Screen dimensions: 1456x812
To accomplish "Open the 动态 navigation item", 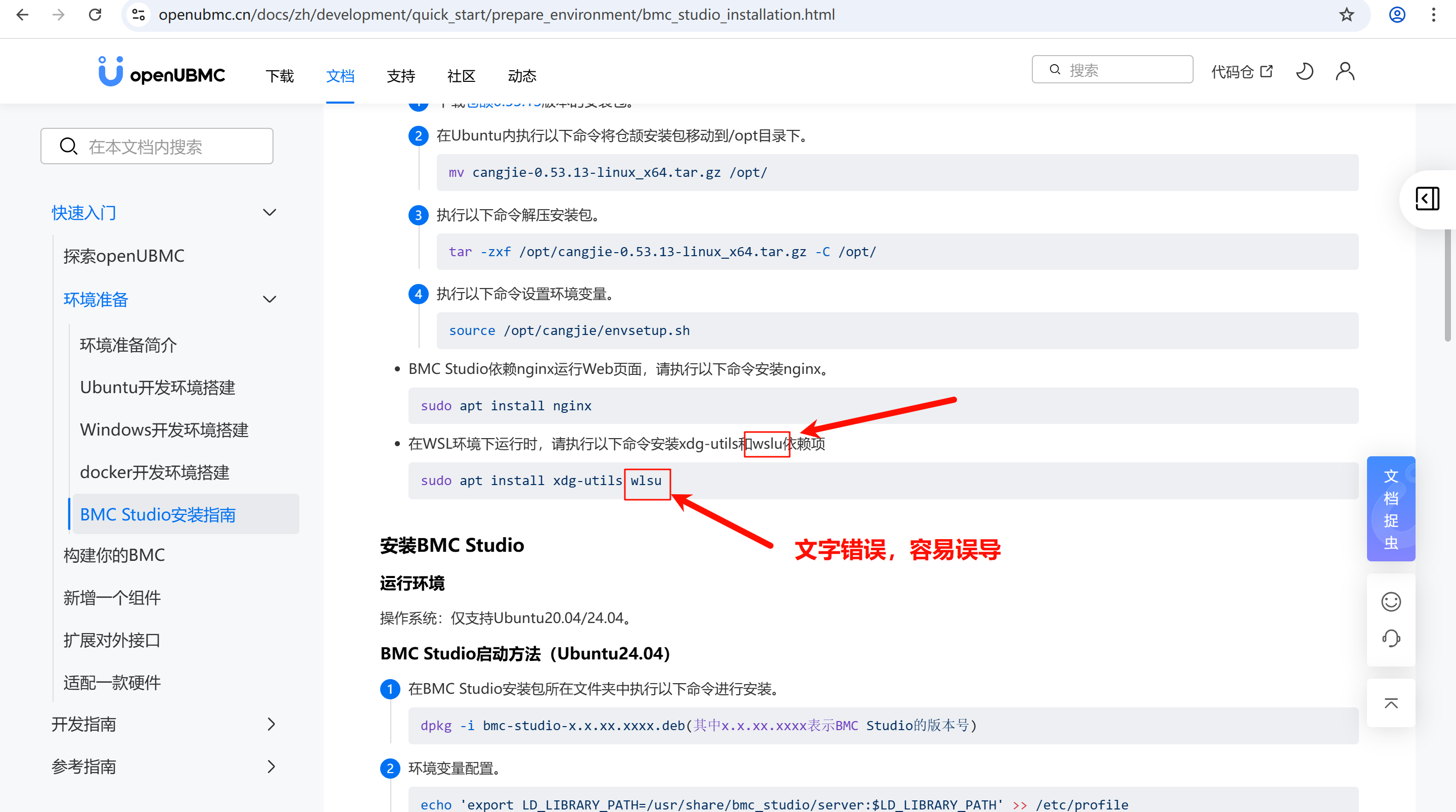I will tap(522, 76).
